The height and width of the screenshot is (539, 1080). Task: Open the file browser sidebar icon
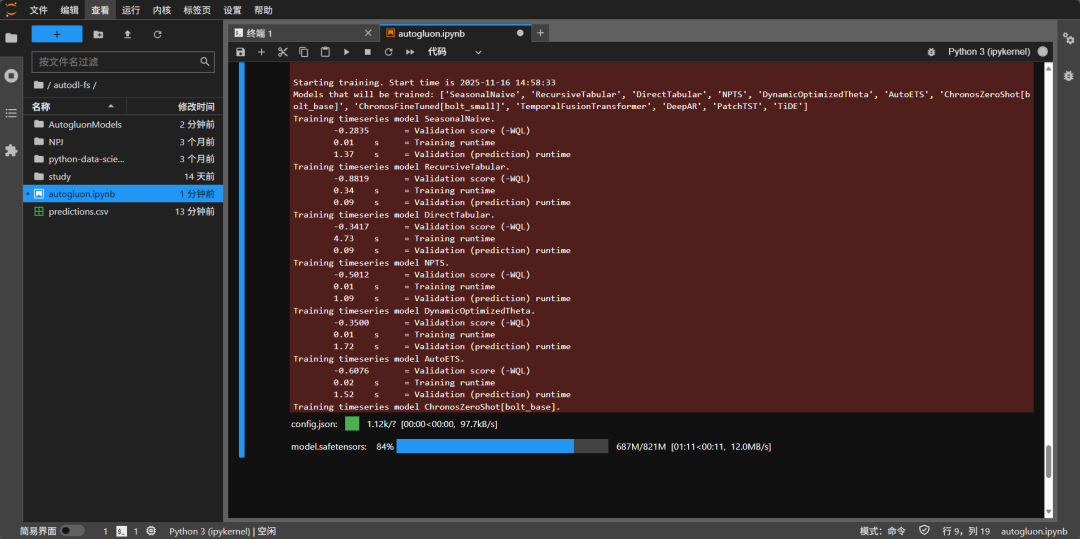11,38
